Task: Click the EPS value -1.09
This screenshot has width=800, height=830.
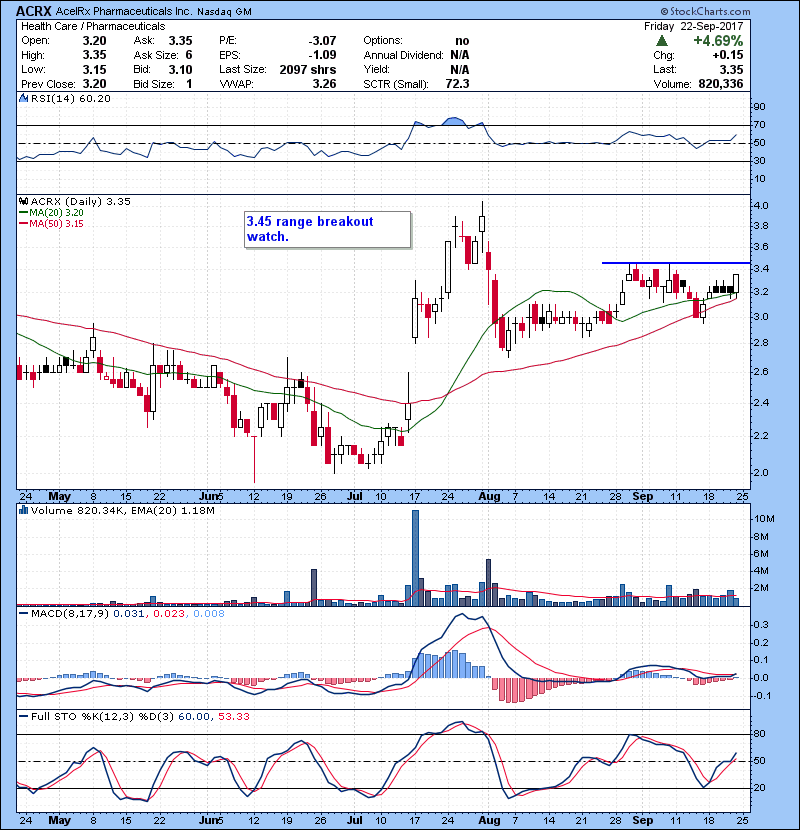Action: coord(322,55)
